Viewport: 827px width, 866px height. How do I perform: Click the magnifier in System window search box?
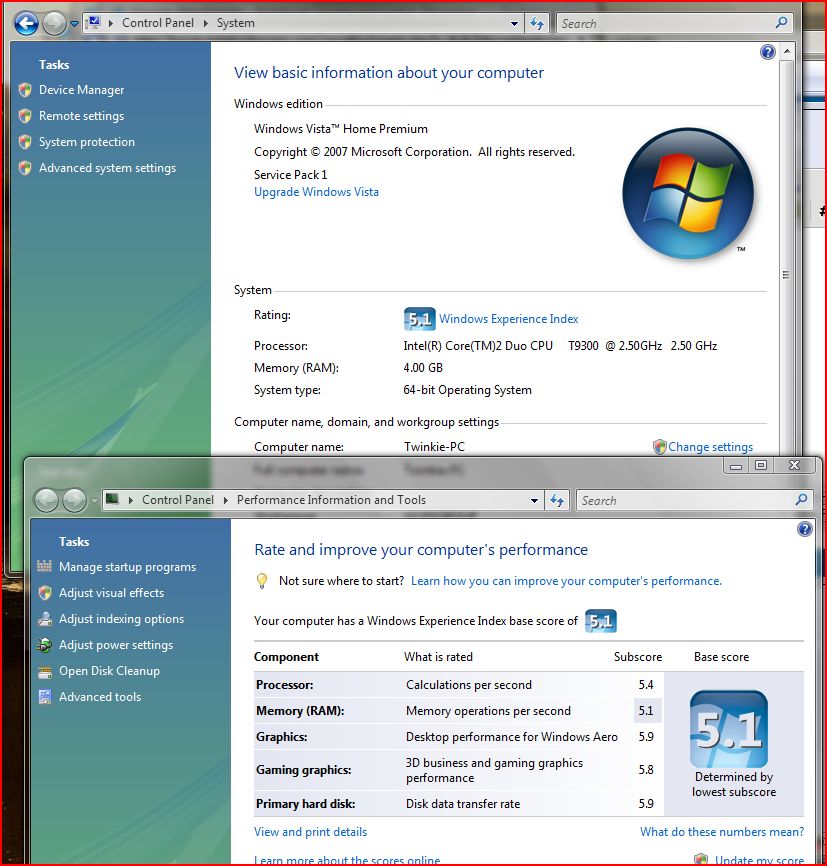click(x=781, y=23)
